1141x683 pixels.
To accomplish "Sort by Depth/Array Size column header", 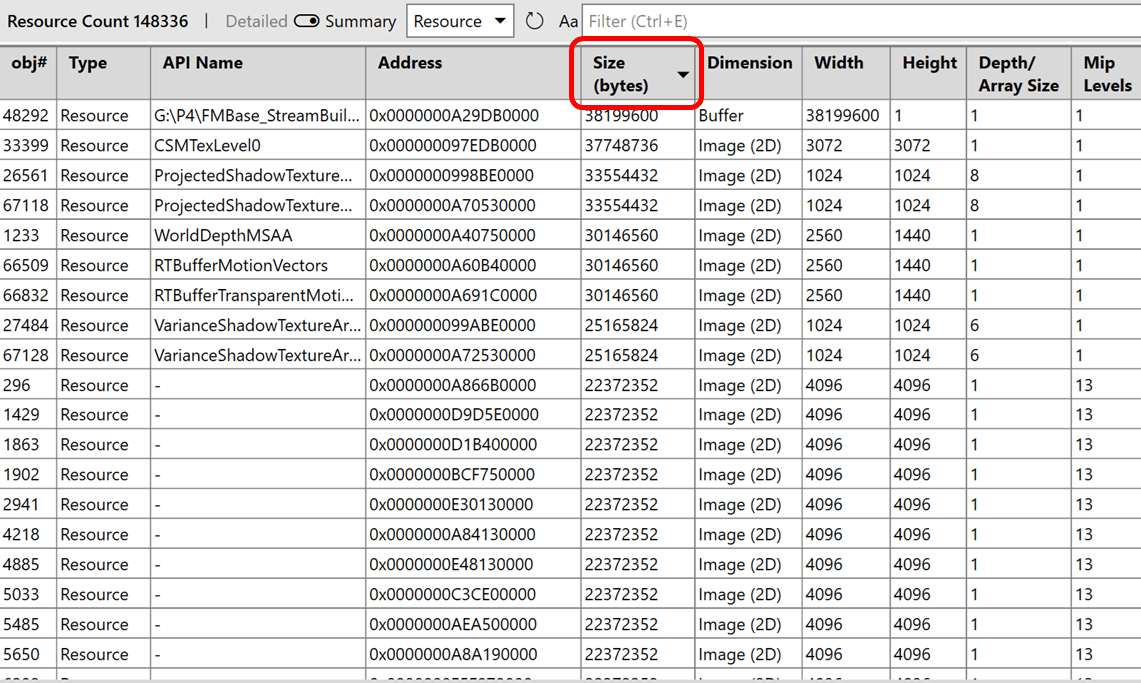I will pos(1018,74).
